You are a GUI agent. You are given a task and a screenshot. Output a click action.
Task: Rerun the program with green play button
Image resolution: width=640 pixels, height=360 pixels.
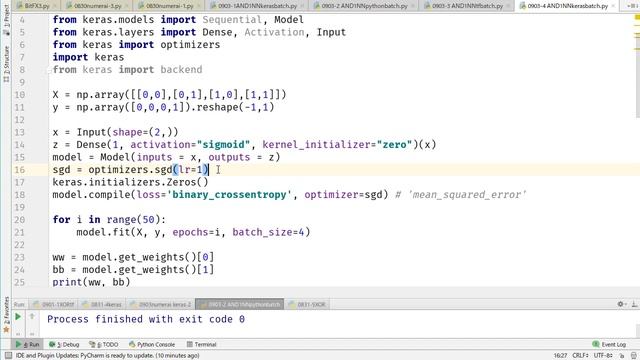18,316
